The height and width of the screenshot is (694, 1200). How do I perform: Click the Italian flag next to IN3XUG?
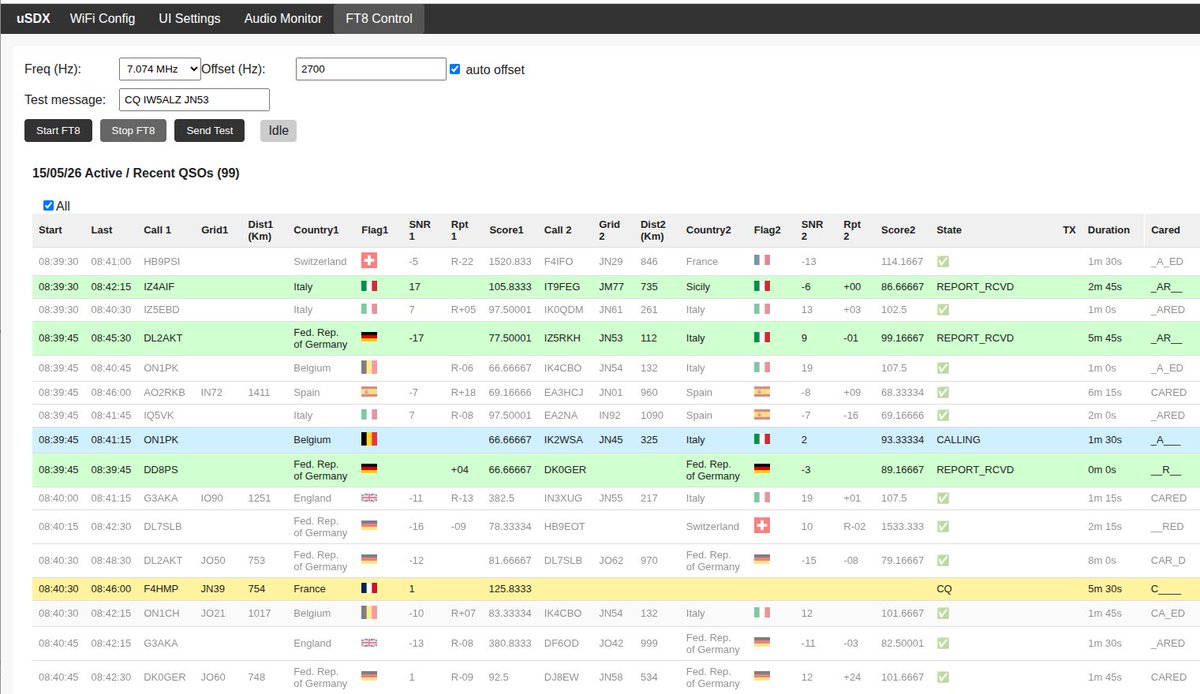pos(762,498)
